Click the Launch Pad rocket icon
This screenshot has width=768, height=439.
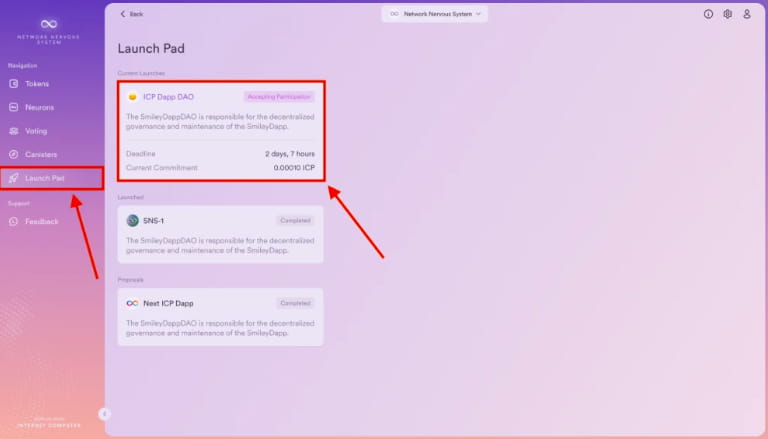click(14, 178)
